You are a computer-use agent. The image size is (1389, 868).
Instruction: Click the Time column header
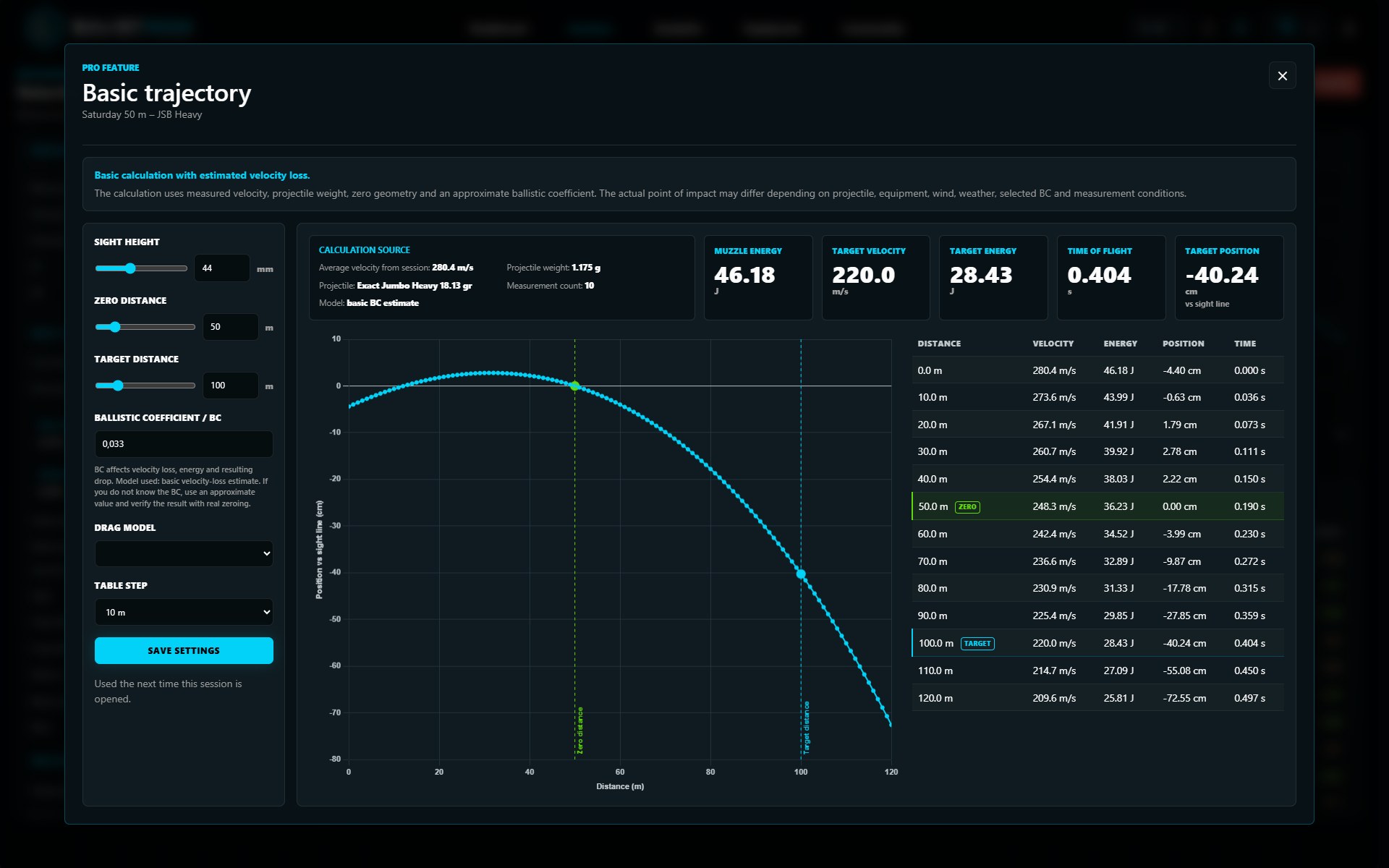point(1245,344)
